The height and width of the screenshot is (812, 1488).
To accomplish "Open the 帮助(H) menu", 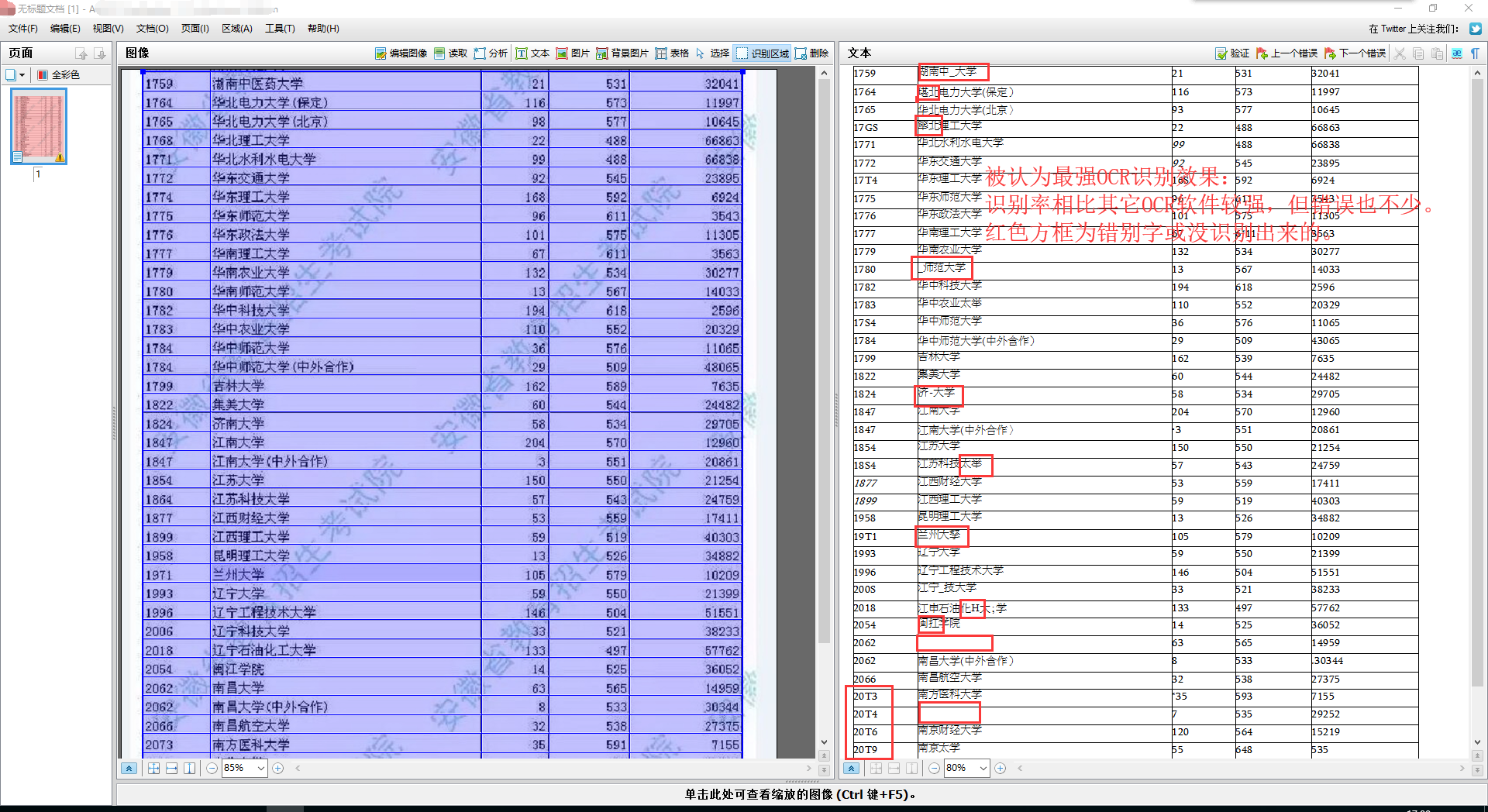I will coord(323,29).
